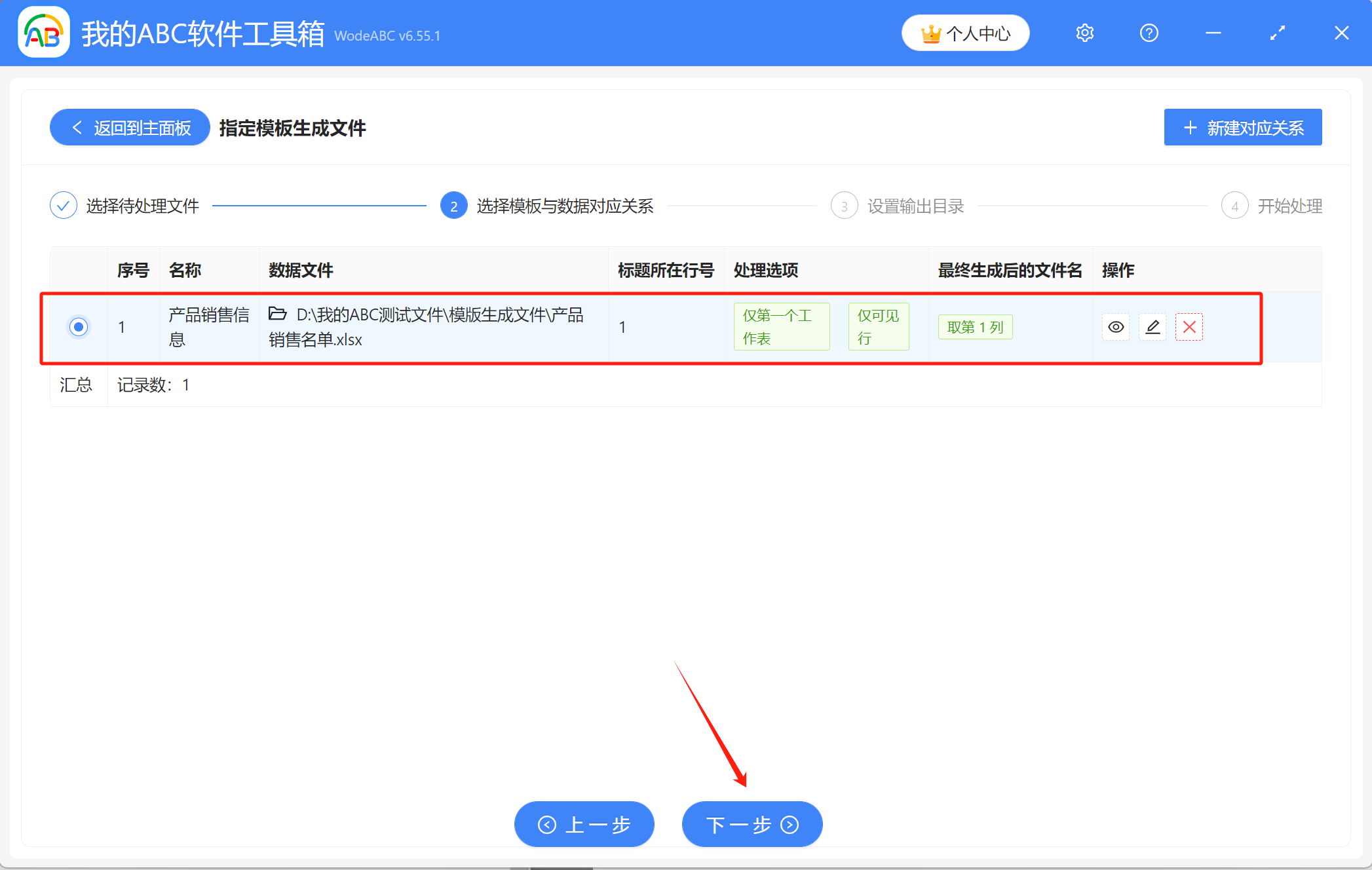Viewport: 1372px width, 870px height.
Task: Select the radio button for row 1
Action: point(79,327)
